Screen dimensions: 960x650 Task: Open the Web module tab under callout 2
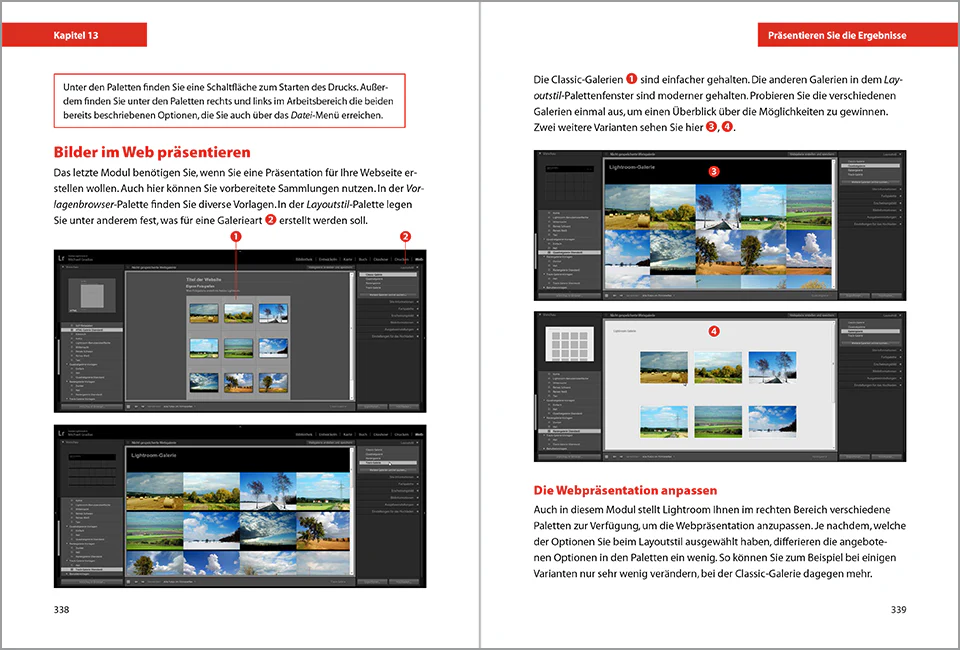[x=419, y=260]
